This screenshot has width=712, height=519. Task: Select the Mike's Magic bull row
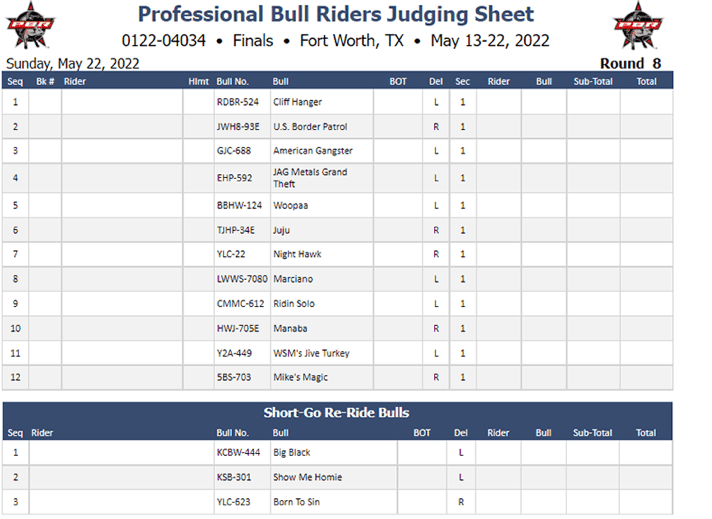pyautogui.click(x=337, y=378)
